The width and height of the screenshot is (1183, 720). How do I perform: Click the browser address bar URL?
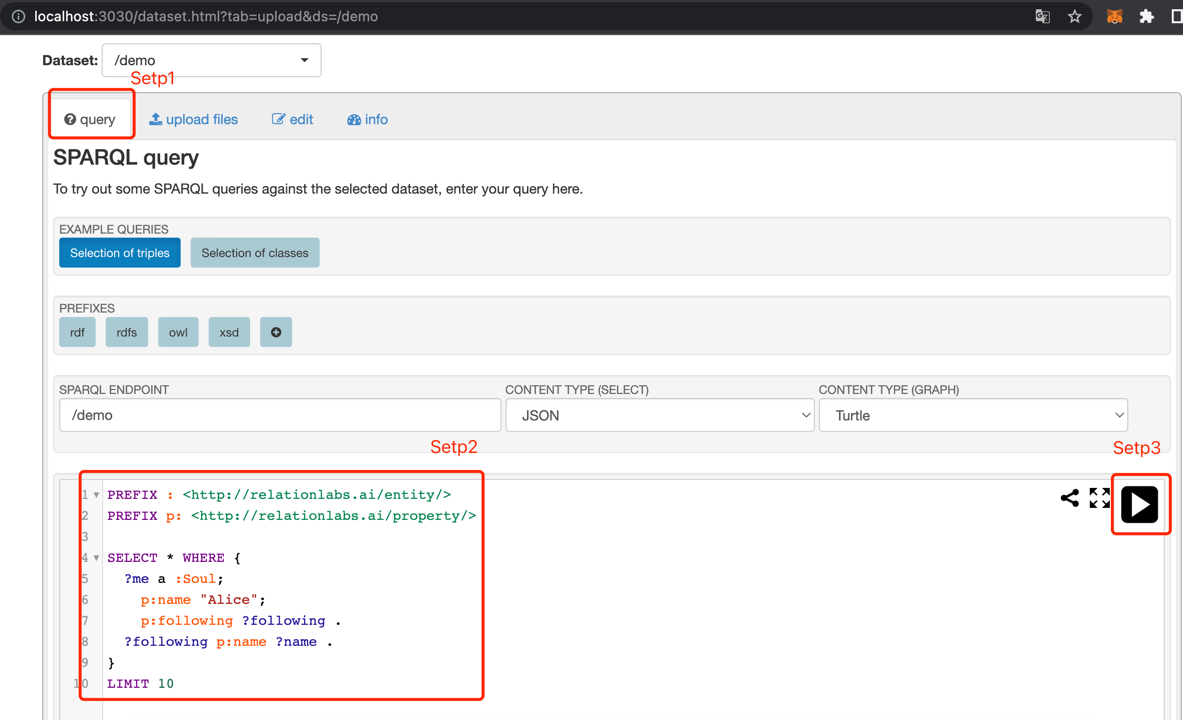[206, 17]
